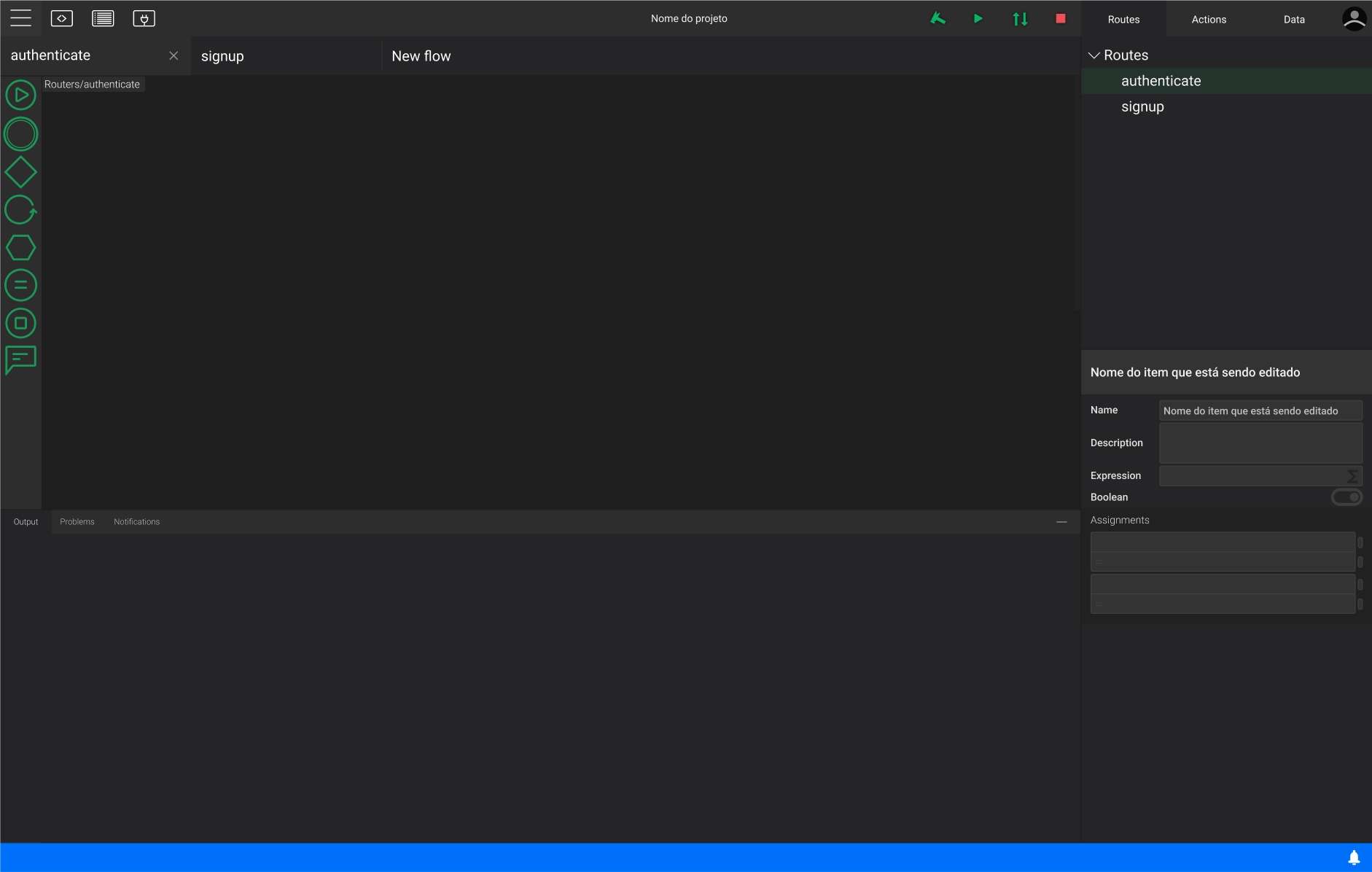
Task: Select signup in the Routes tree
Action: (1142, 107)
